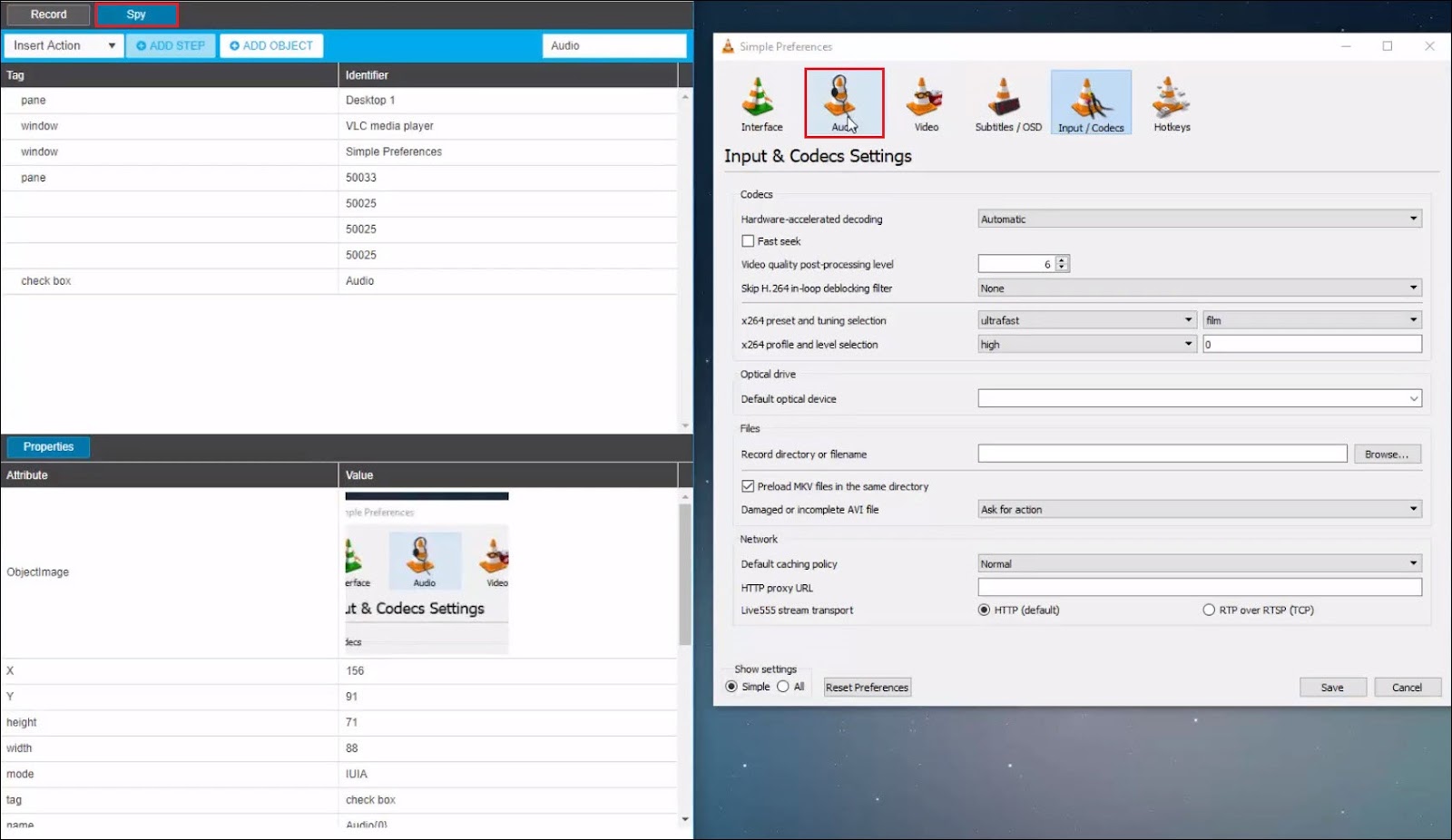The width and height of the screenshot is (1452, 840).
Task: Maximize the Simple Preferences window
Action: 1388,46
